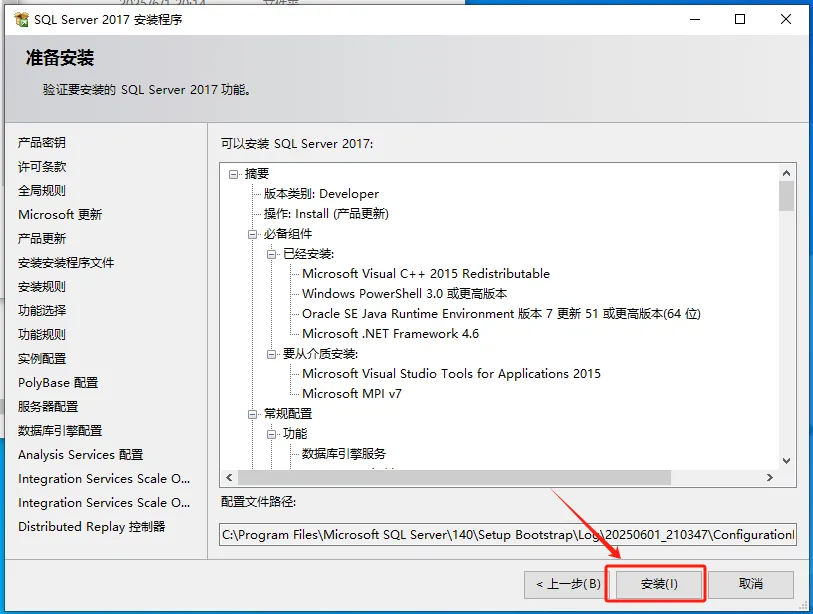Collapse the 已经安装 tree node

[x=272, y=254]
